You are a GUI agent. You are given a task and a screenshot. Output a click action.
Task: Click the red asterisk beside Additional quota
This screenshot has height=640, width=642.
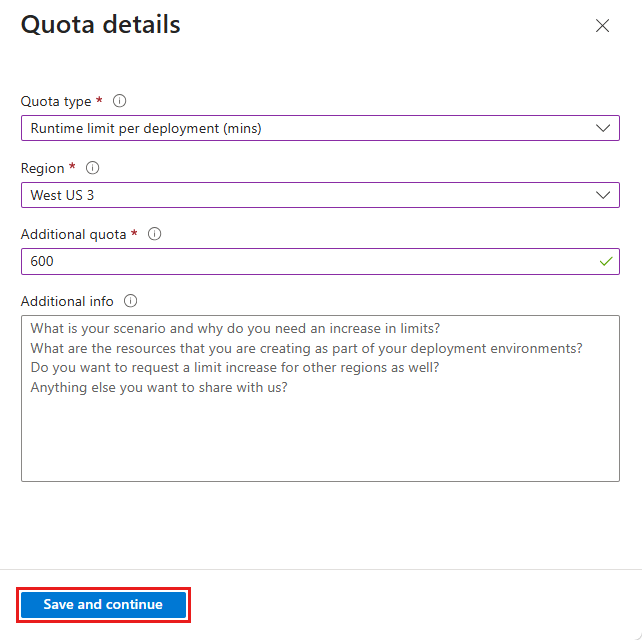[134, 233]
